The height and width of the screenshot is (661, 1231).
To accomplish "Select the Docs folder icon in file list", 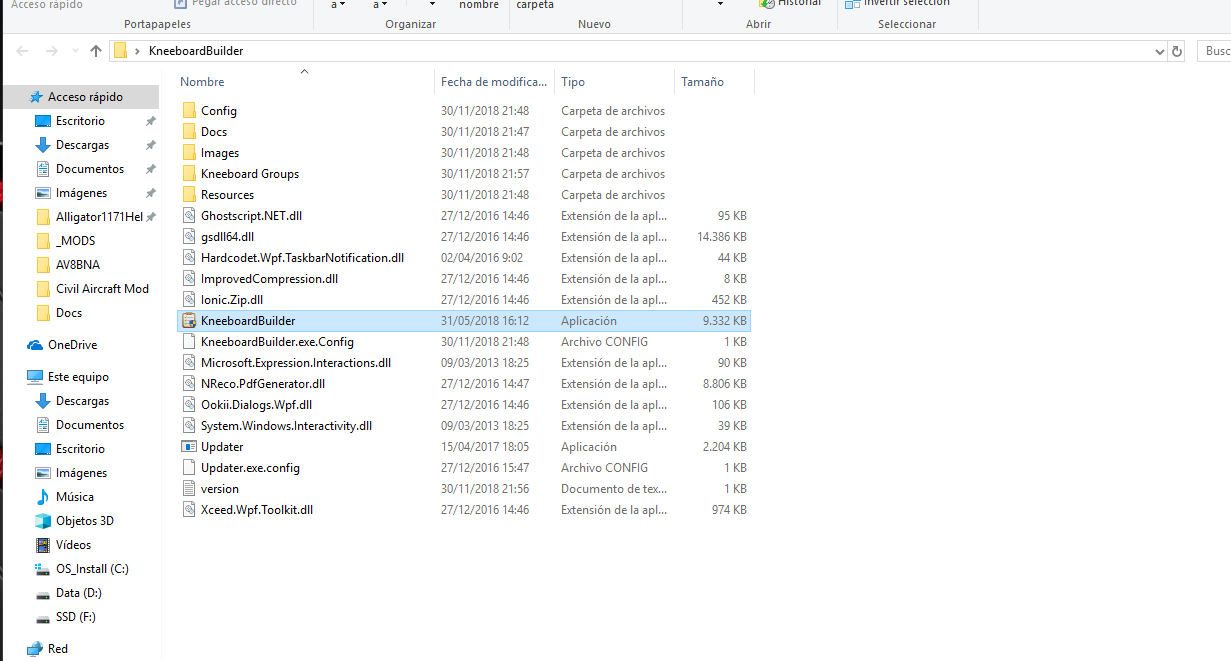I will (x=190, y=132).
